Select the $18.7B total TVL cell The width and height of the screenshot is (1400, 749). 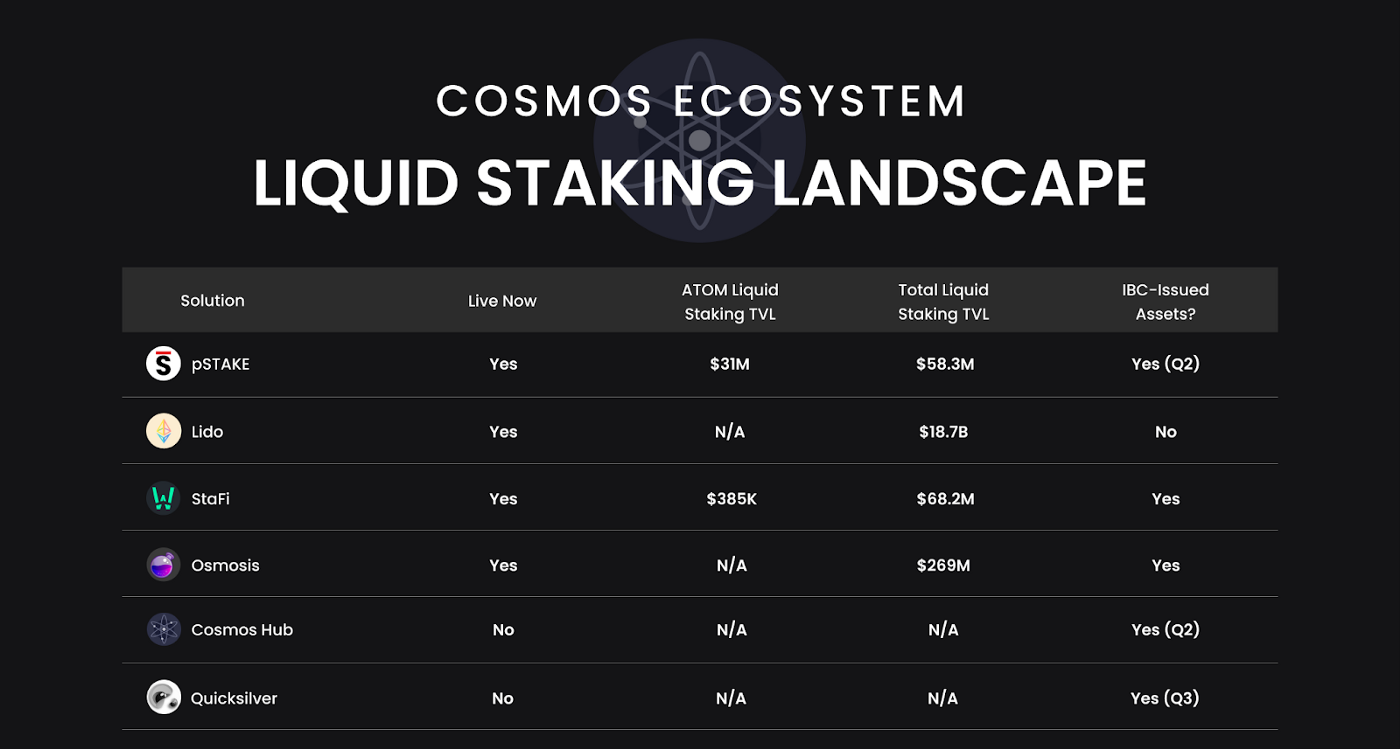tap(943, 432)
